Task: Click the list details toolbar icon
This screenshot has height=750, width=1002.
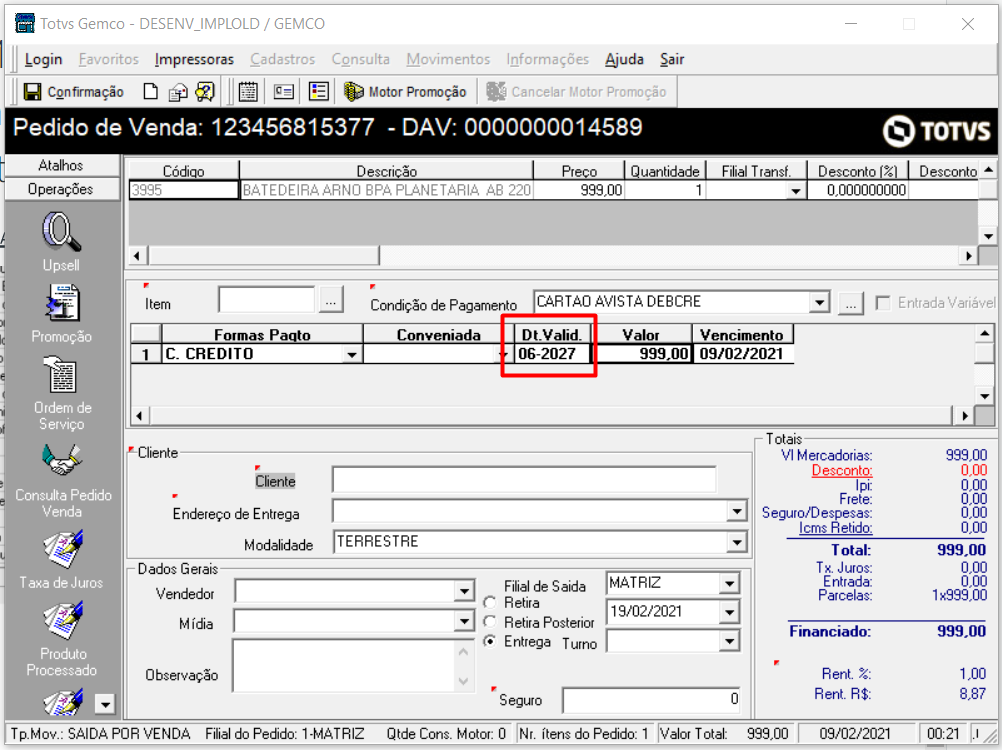Action: point(318,92)
